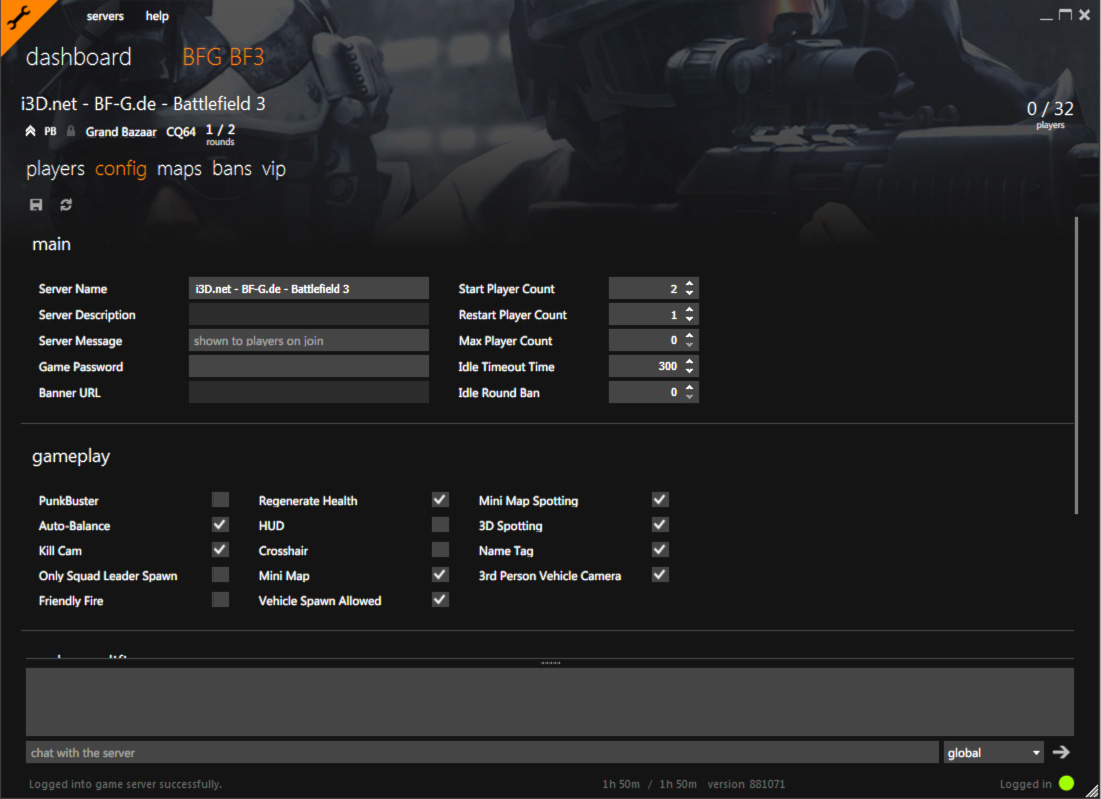Open the servers menu

(105, 15)
